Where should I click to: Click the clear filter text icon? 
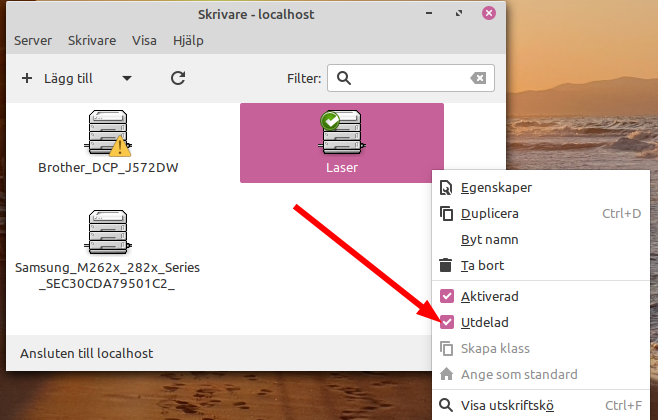(479, 78)
